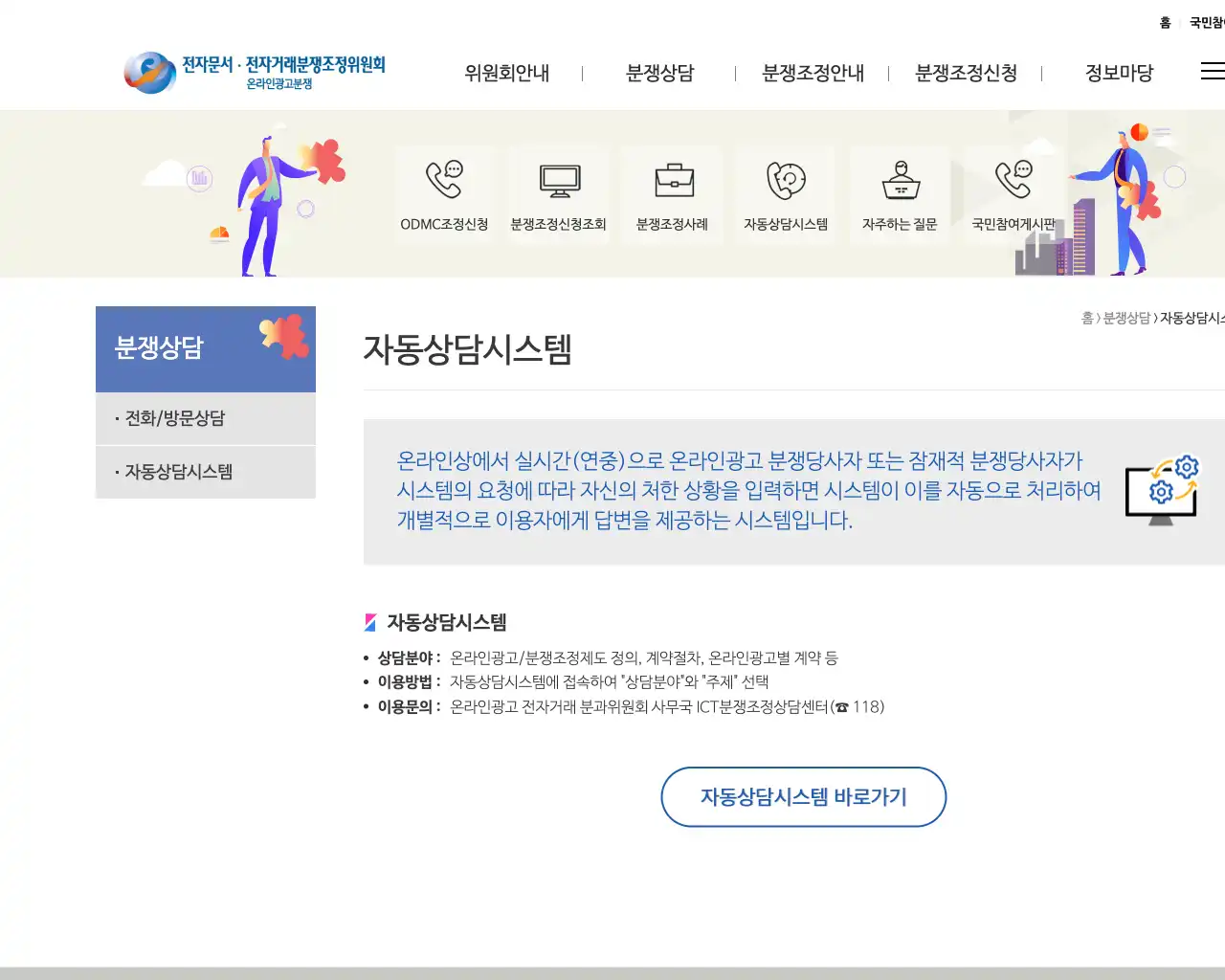Open the 분쟁조정신청 navigation menu

[x=967, y=73]
